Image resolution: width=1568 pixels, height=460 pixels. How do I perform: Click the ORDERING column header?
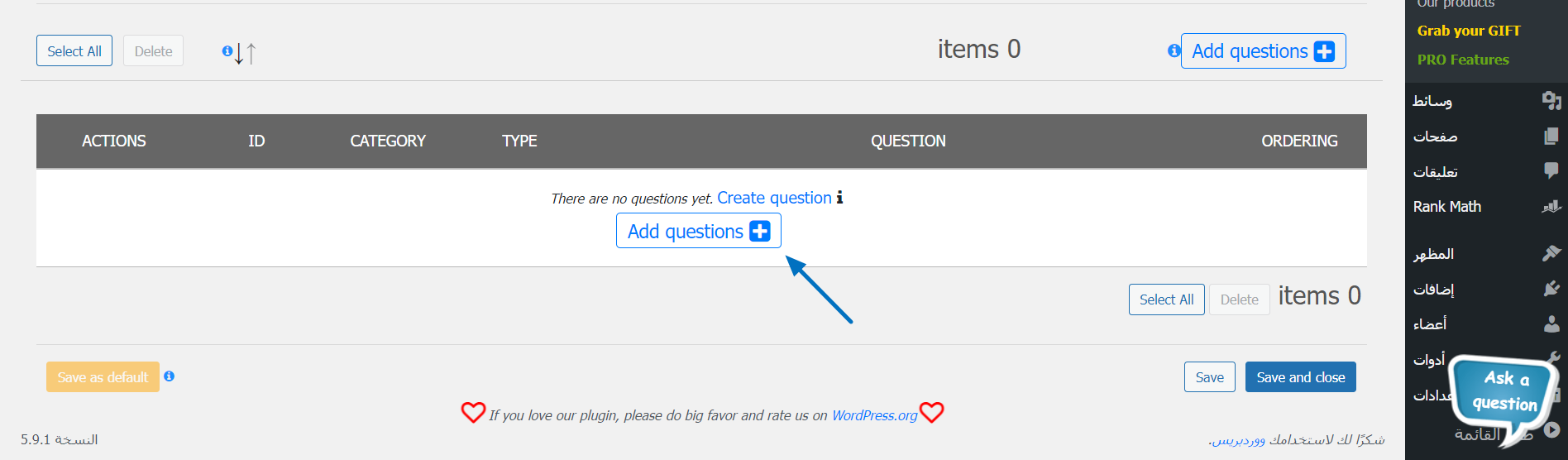pyautogui.click(x=1299, y=141)
